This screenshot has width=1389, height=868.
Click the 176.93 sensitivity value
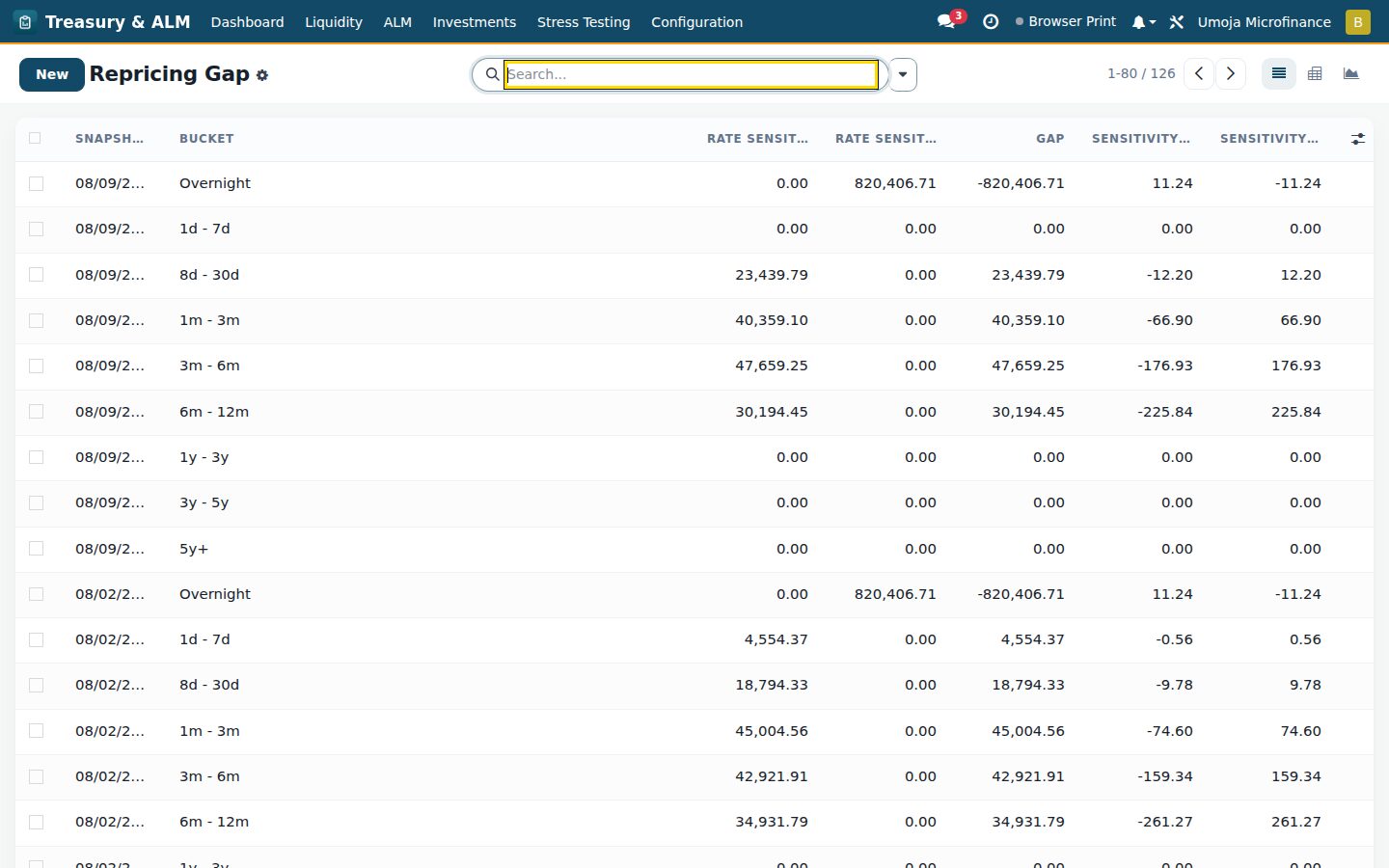point(1296,366)
